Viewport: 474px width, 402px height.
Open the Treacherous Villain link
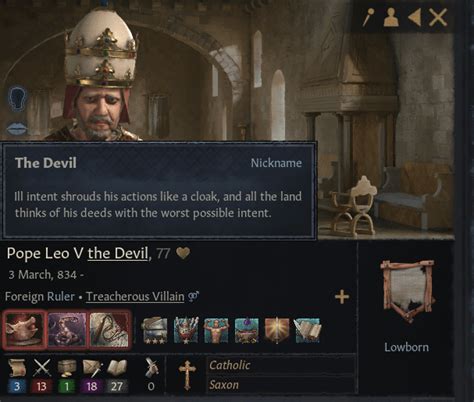pyautogui.click(x=135, y=296)
